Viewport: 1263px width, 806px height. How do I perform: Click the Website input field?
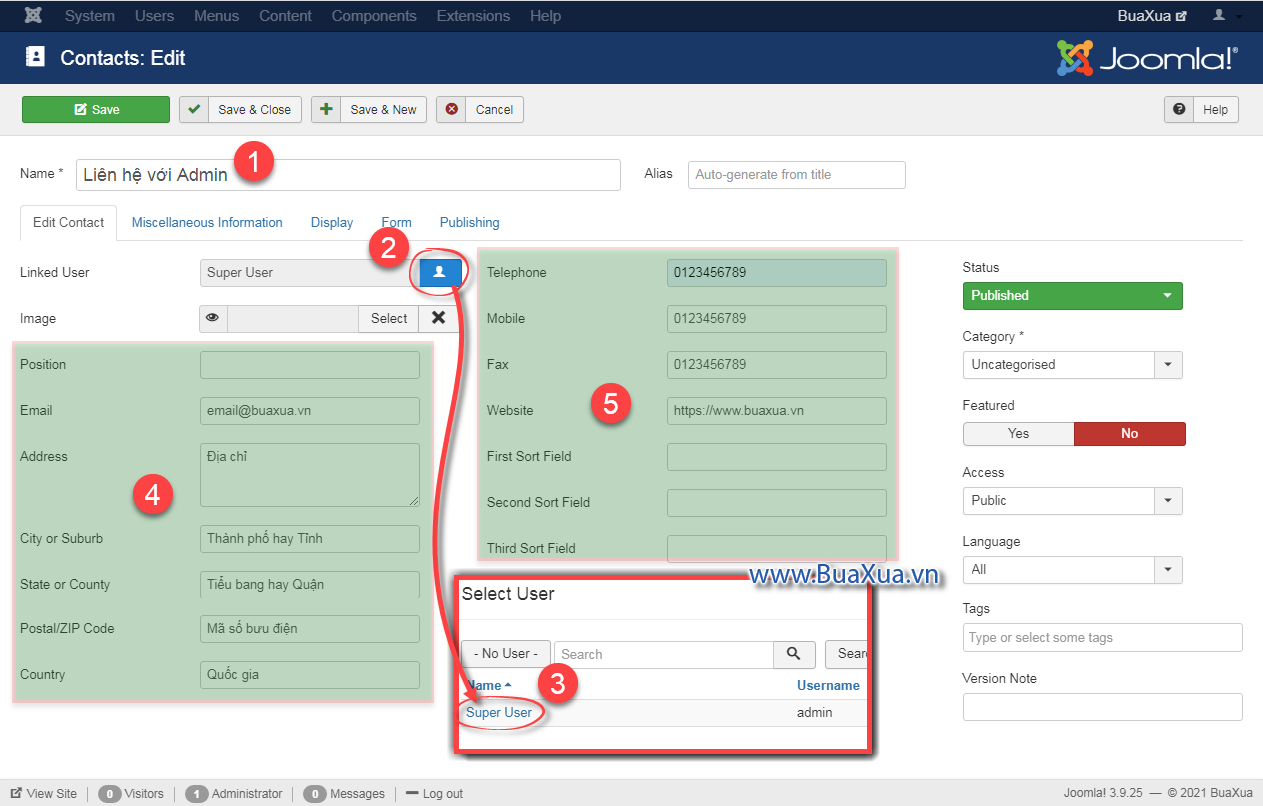(x=777, y=411)
